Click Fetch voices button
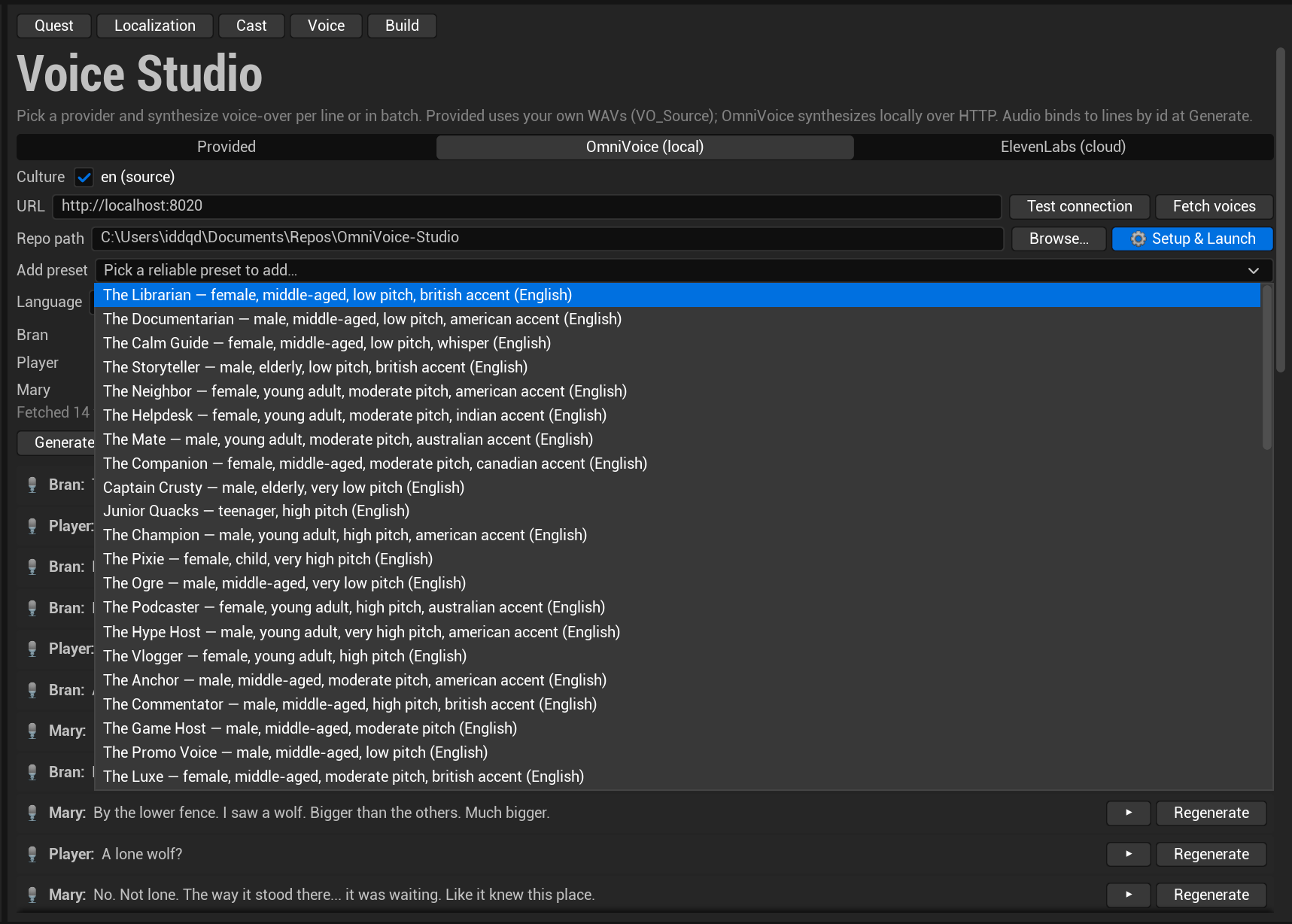Viewport: 1292px width, 924px height. click(1214, 206)
